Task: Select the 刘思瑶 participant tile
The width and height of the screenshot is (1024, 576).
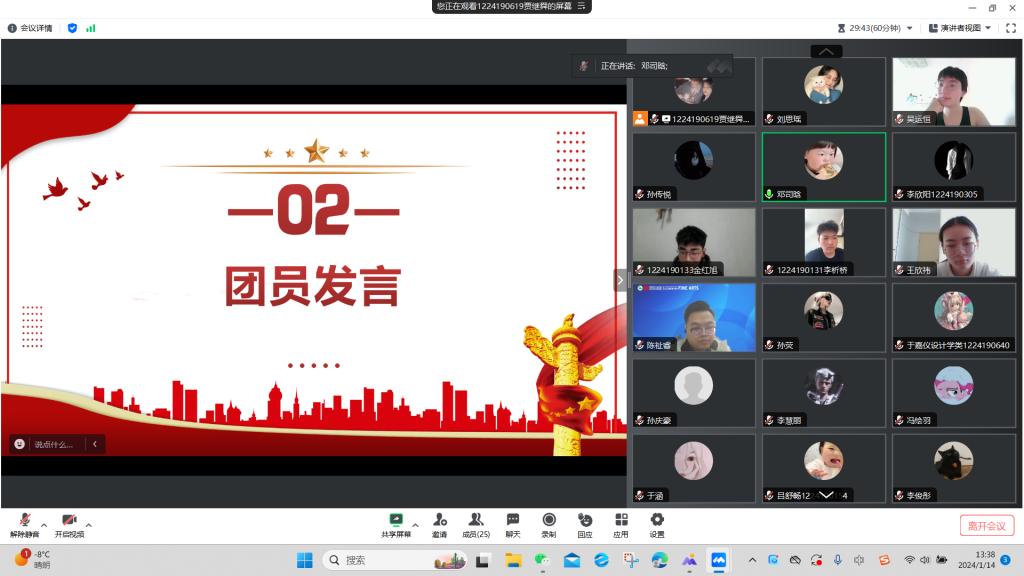Action: point(824,91)
